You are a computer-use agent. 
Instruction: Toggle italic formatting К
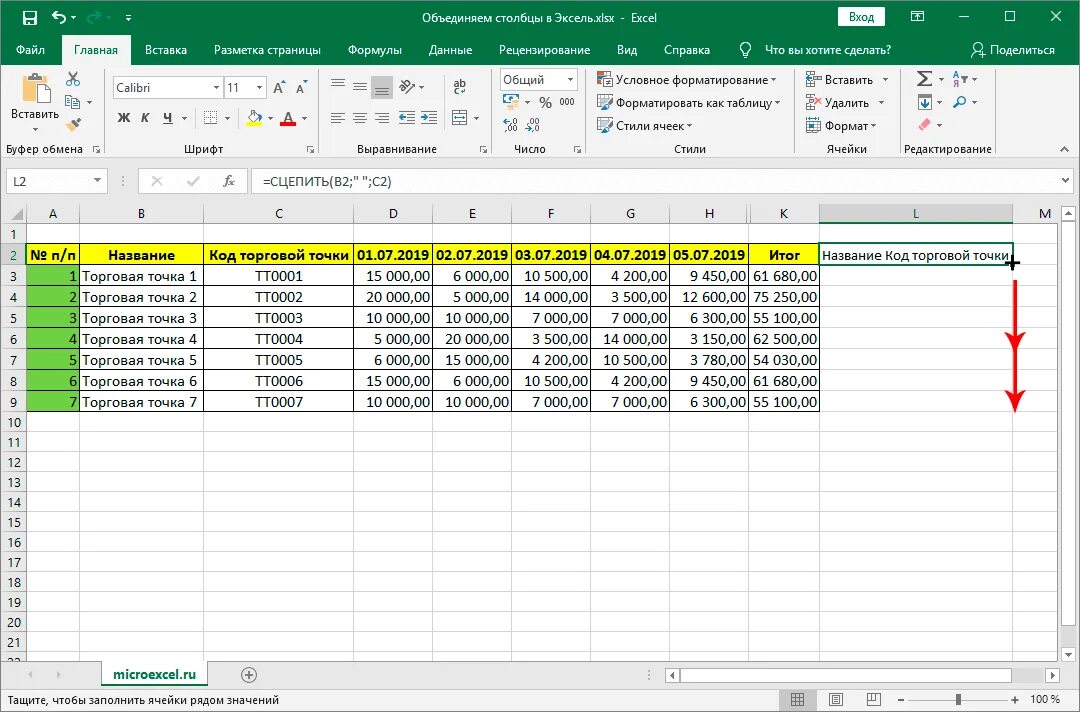(145, 118)
